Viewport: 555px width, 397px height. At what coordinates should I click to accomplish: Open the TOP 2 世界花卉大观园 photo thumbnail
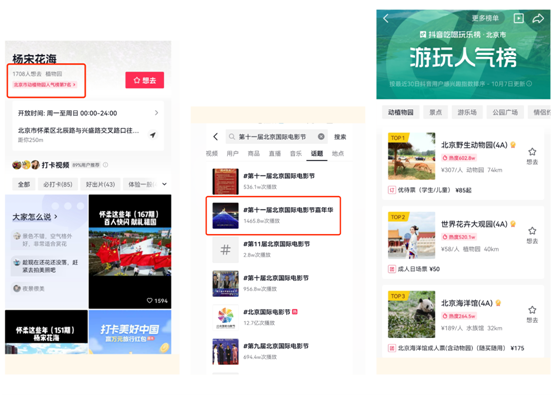[411, 235]
